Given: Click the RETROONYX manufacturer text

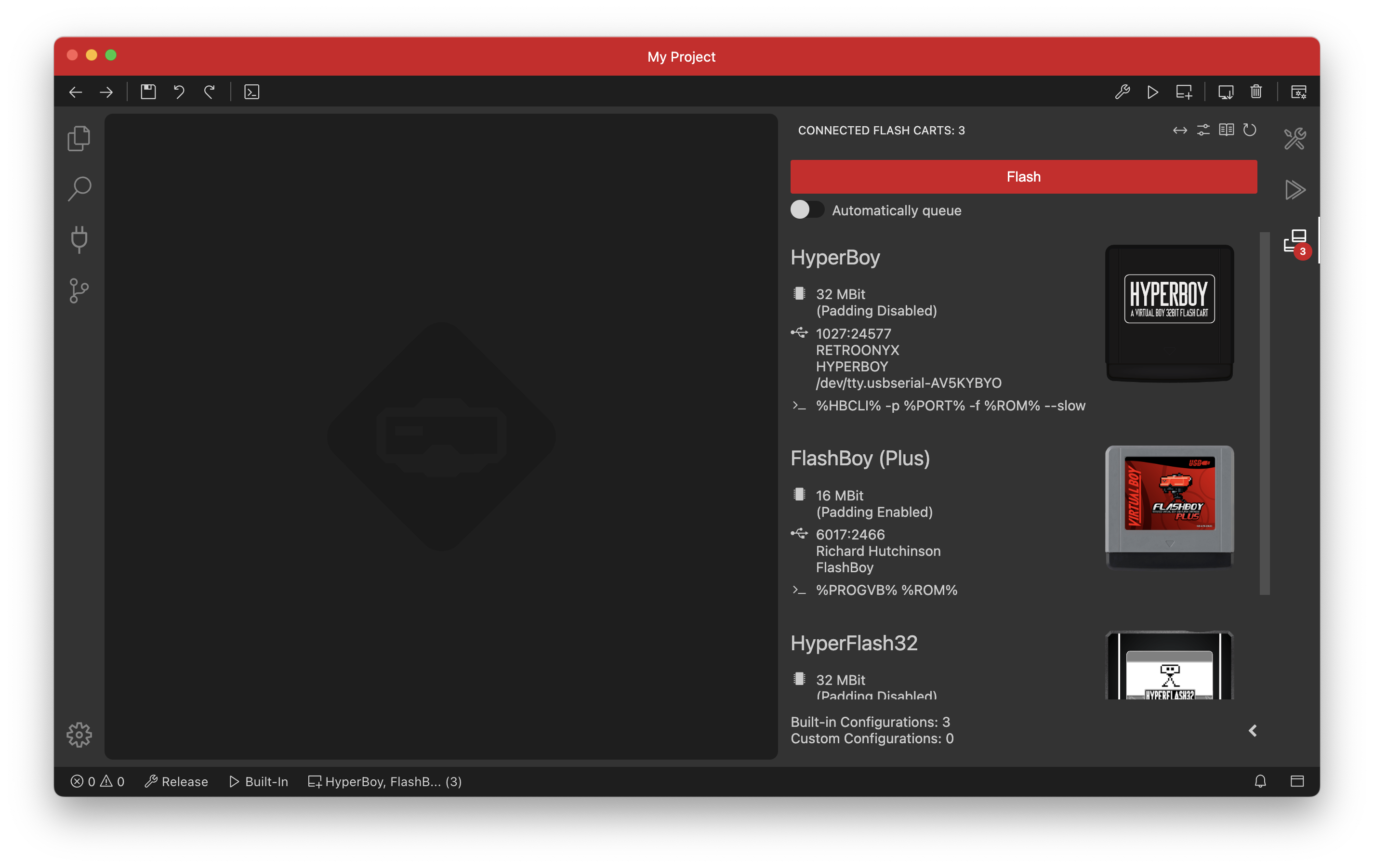Looking at the screenshot, I should (858, 350).
